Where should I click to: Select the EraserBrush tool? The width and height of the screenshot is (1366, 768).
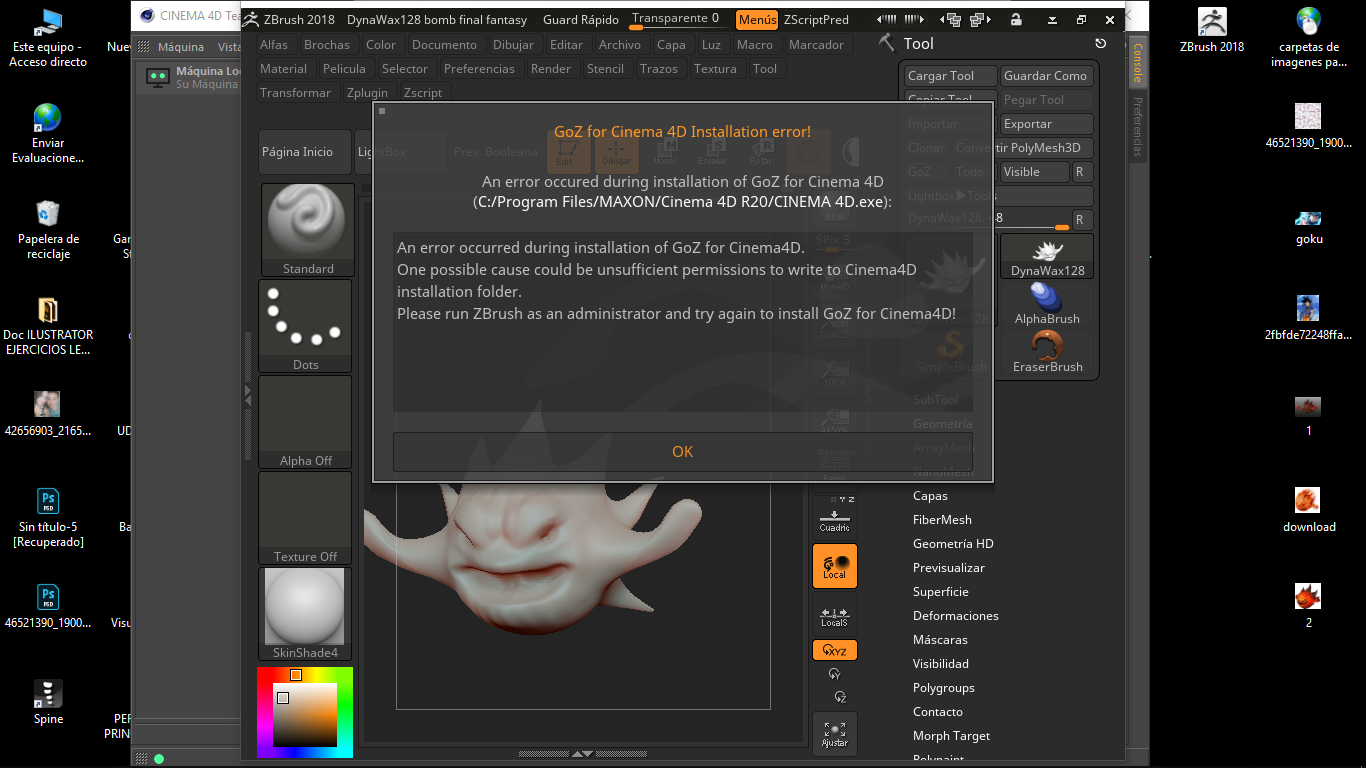pos(1047,352)
